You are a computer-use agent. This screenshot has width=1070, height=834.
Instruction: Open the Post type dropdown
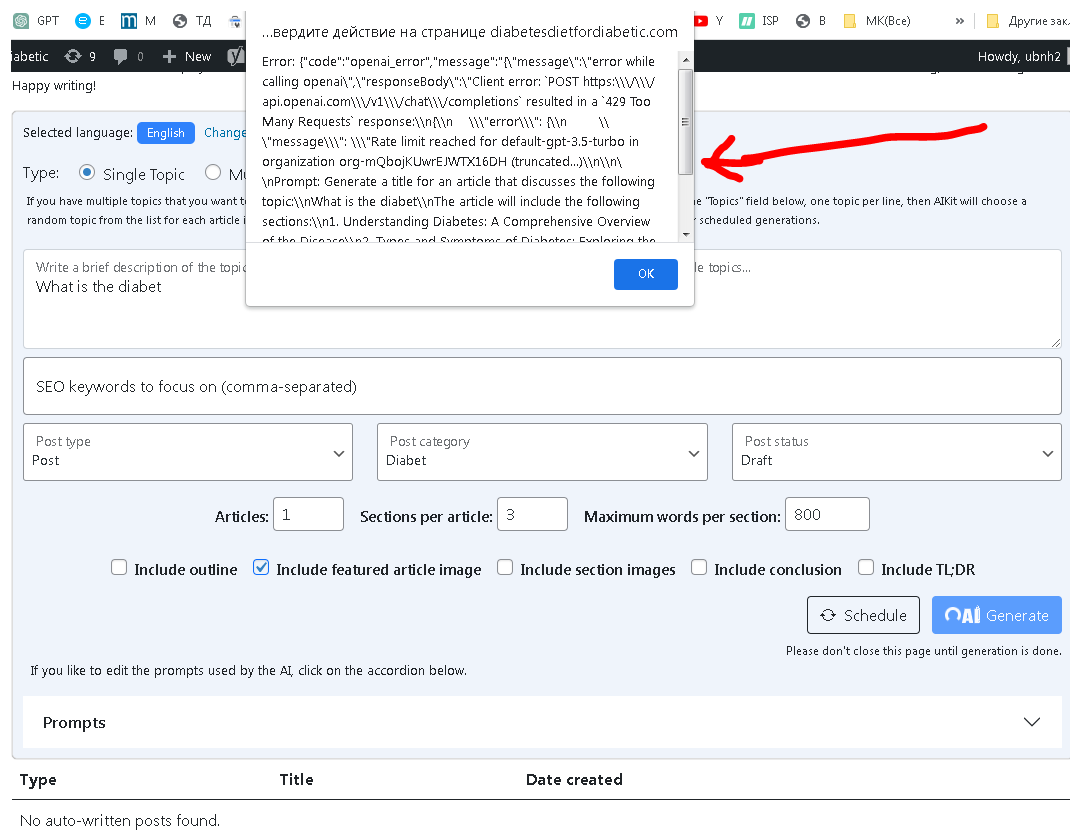click(188, 452)
